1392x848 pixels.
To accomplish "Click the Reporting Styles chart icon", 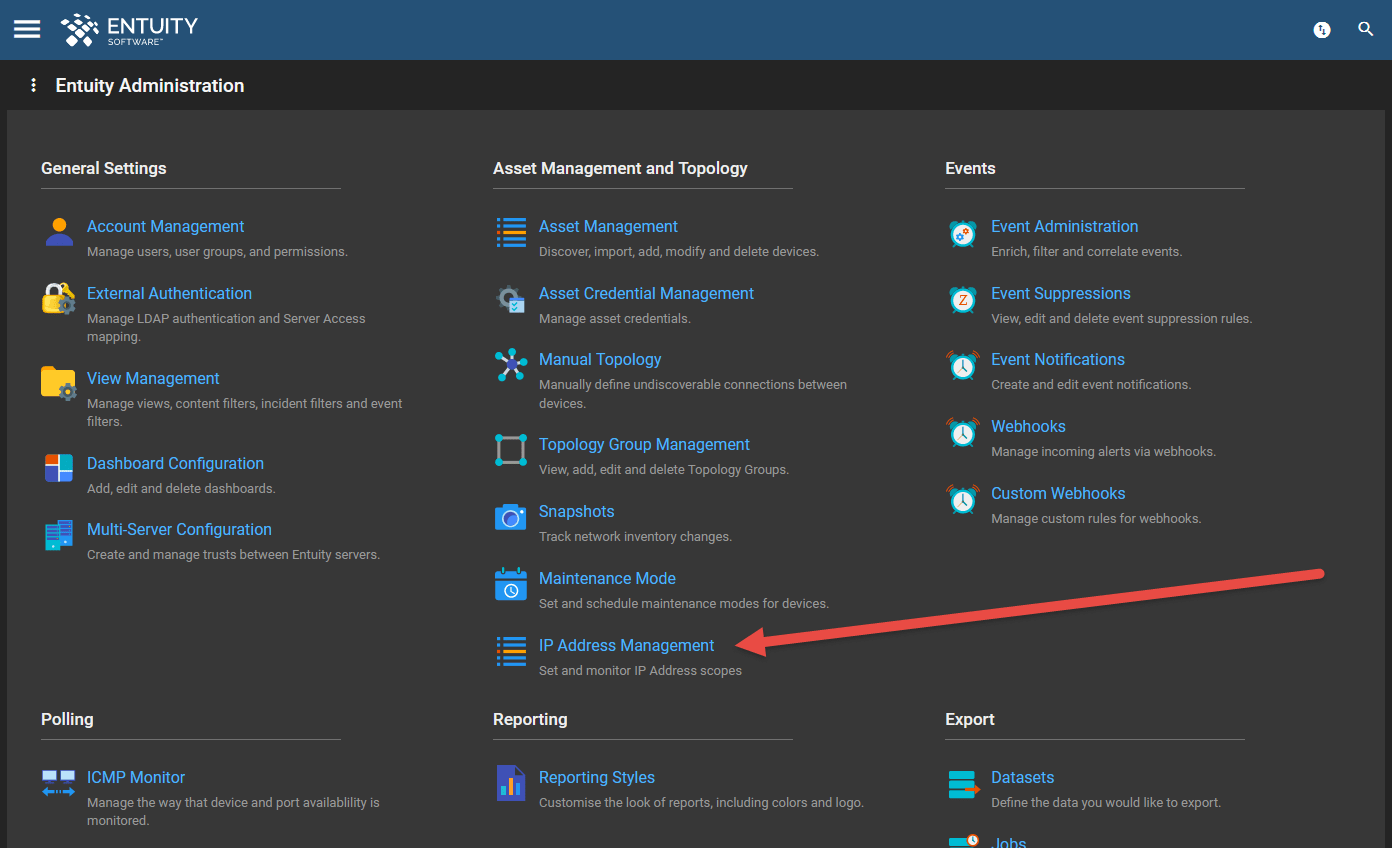I will coord(511,783).
